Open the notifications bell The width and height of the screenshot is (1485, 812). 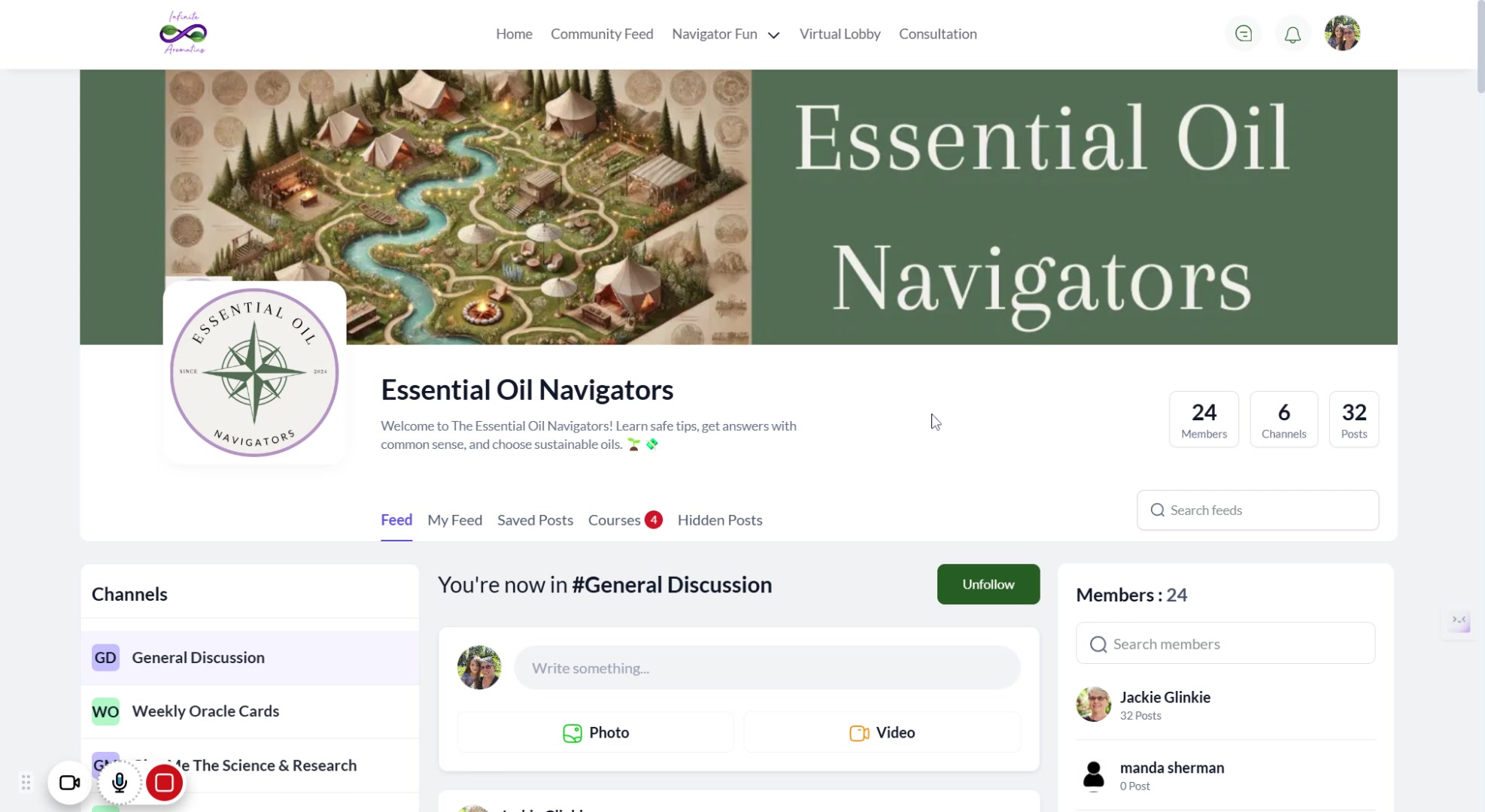1292,34
